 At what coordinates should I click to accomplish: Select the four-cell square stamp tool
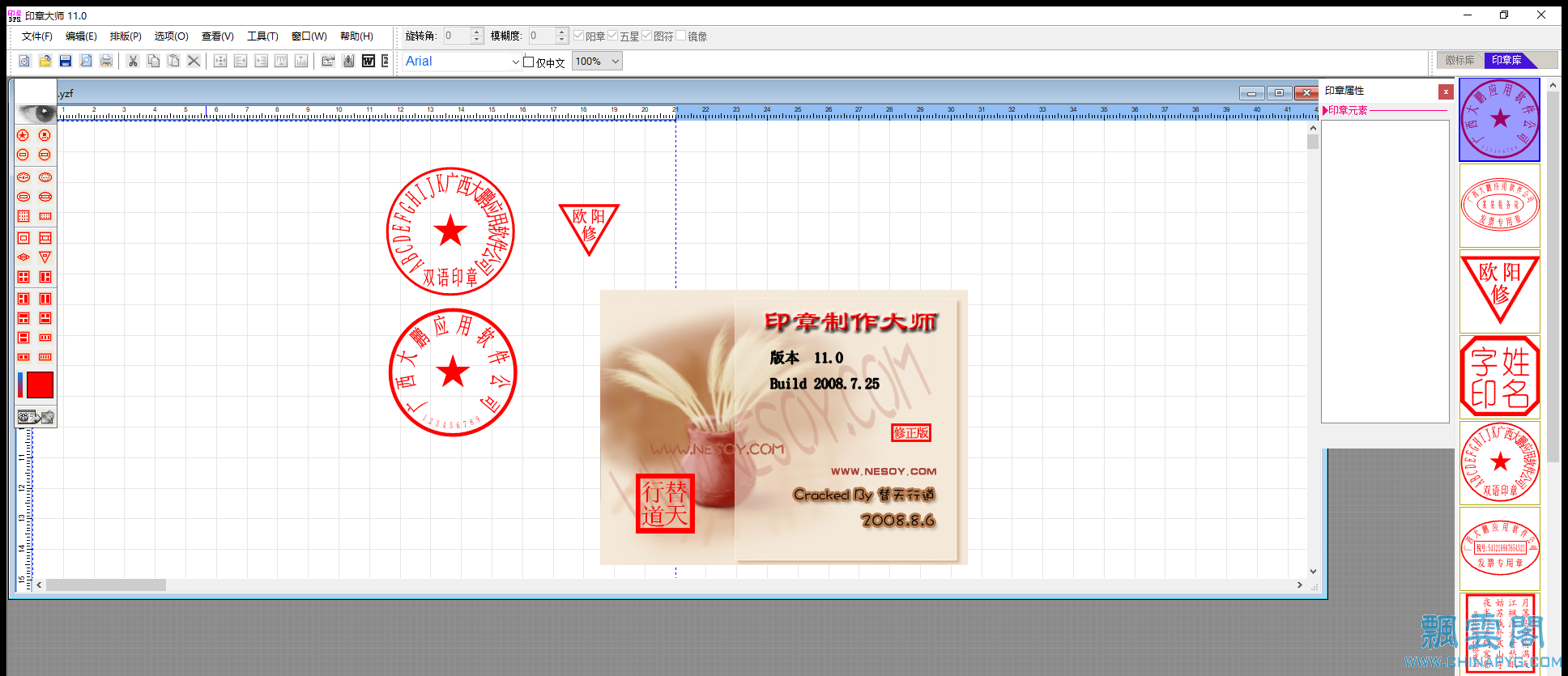[23, 277]
